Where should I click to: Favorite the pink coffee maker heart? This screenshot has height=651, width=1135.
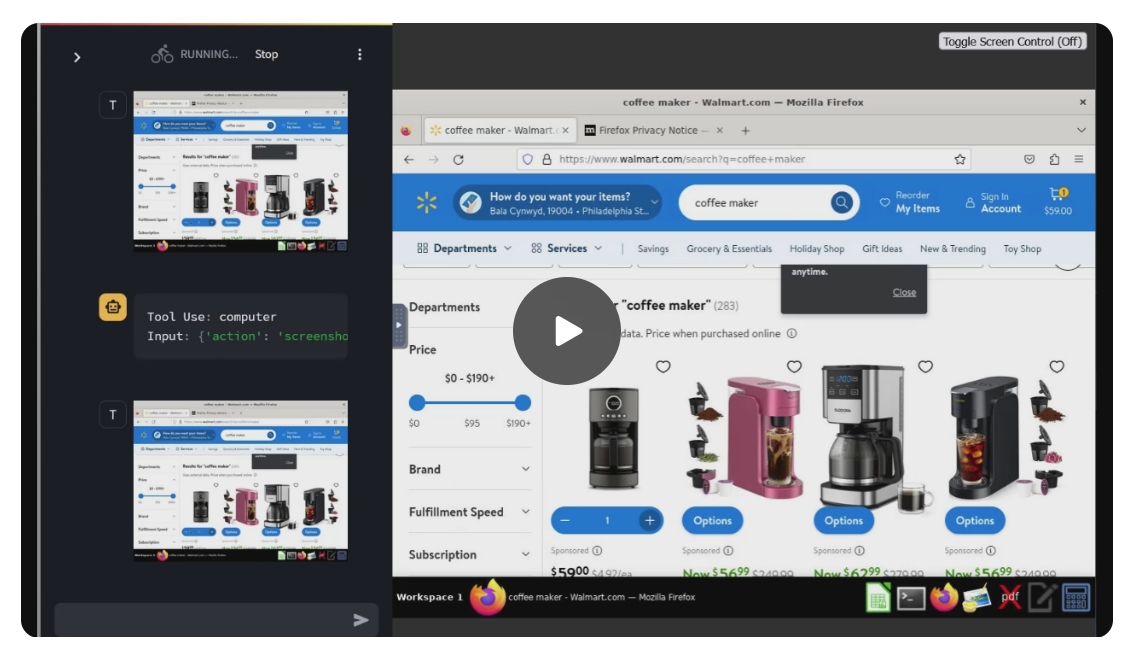pos(794,367)
